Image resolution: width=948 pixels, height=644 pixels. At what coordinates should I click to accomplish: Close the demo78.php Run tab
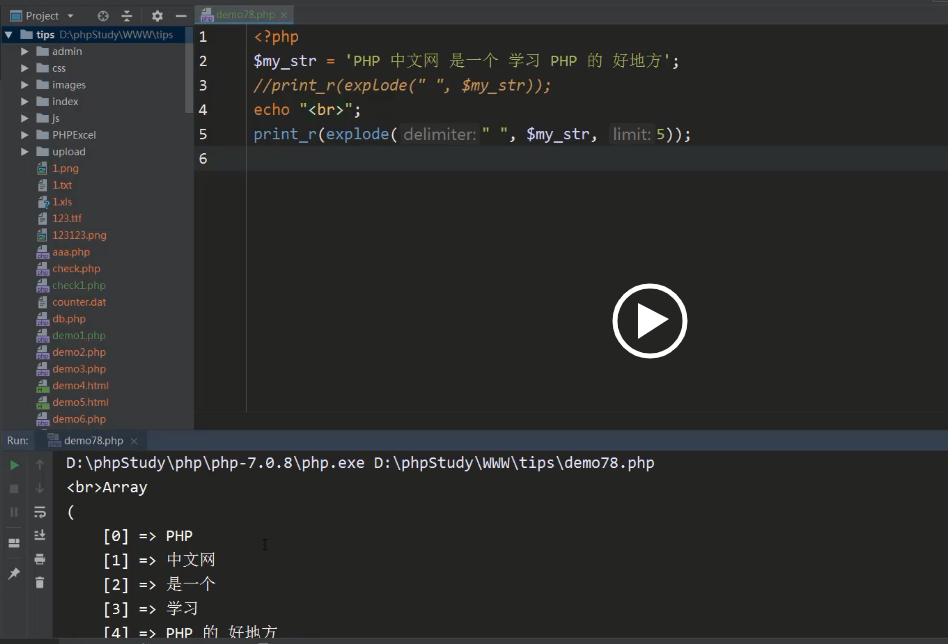point(133,441)
